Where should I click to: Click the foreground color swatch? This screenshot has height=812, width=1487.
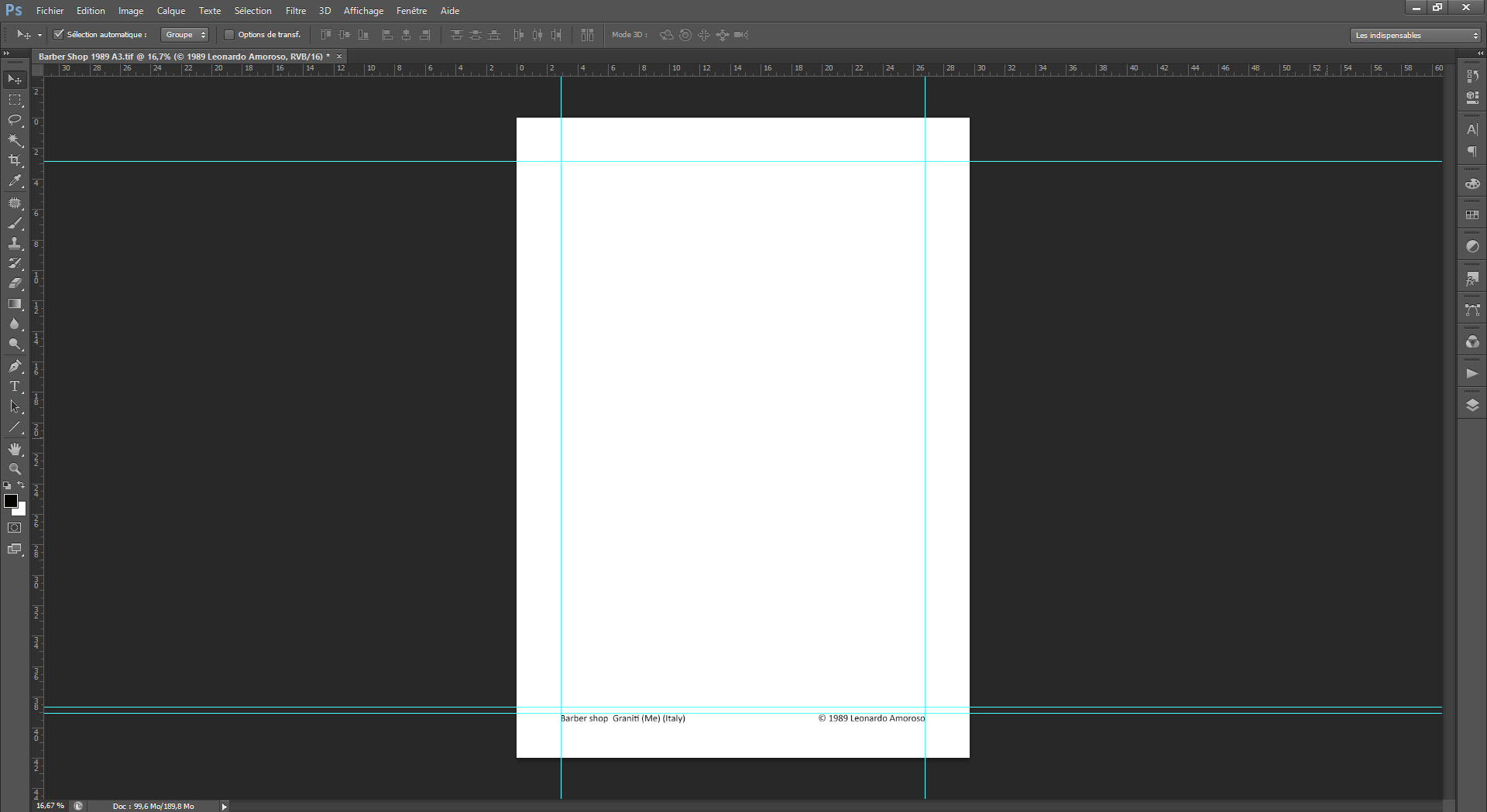11,501
